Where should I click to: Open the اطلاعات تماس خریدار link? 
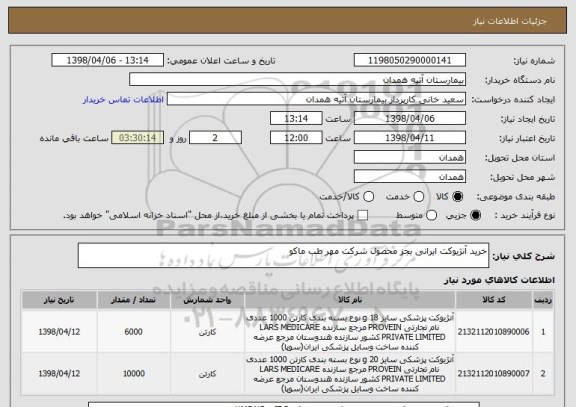123,100
